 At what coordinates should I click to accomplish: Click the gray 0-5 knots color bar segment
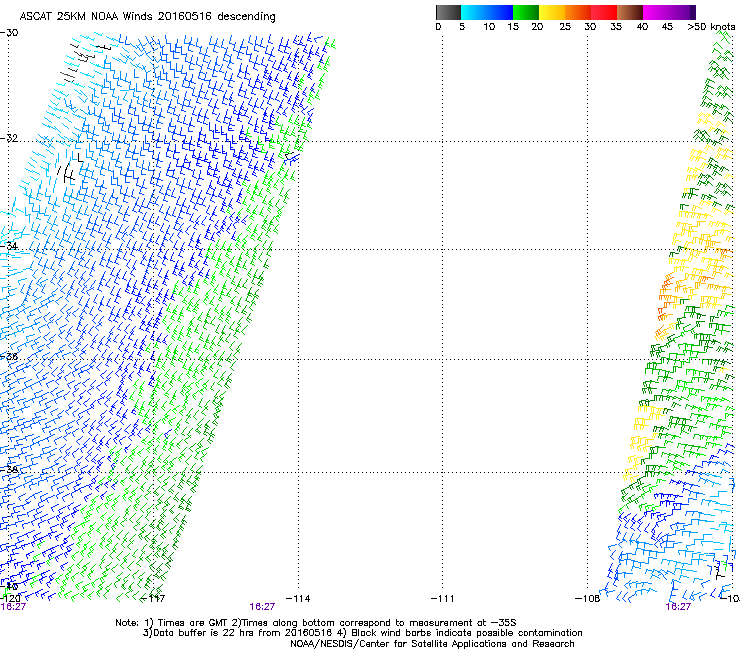pos(448,12)
